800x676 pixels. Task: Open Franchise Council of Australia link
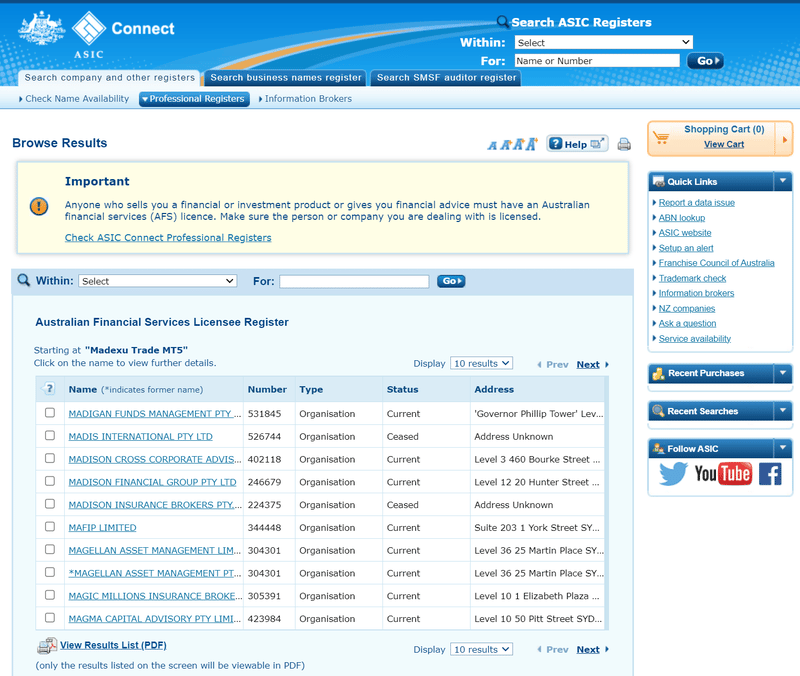click(x=716, y=263)
